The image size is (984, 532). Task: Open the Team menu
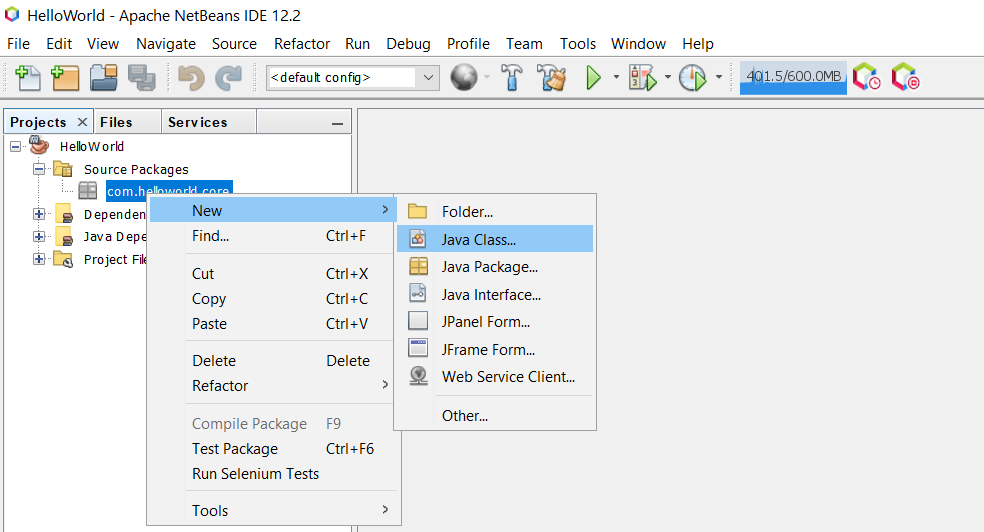click(524, 44)
